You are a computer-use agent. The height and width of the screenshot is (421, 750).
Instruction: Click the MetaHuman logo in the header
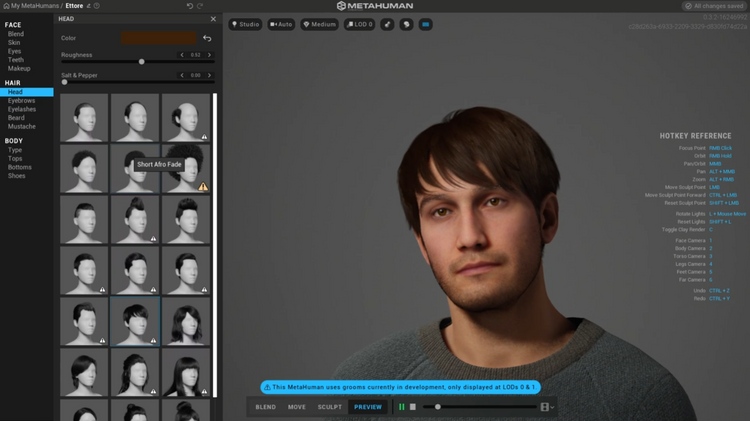(375, 6)
